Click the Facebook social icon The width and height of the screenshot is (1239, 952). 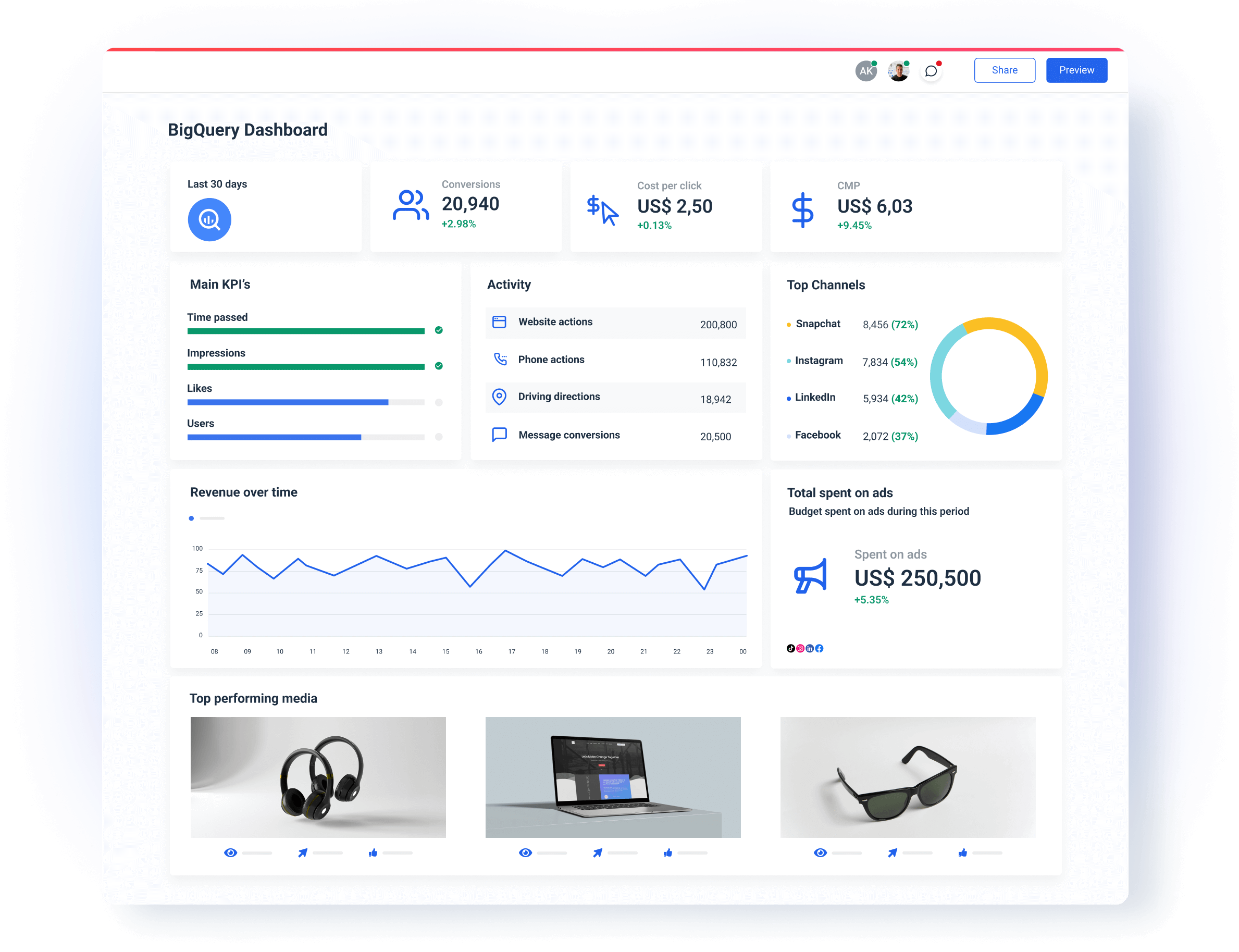(x=820, y=648)
